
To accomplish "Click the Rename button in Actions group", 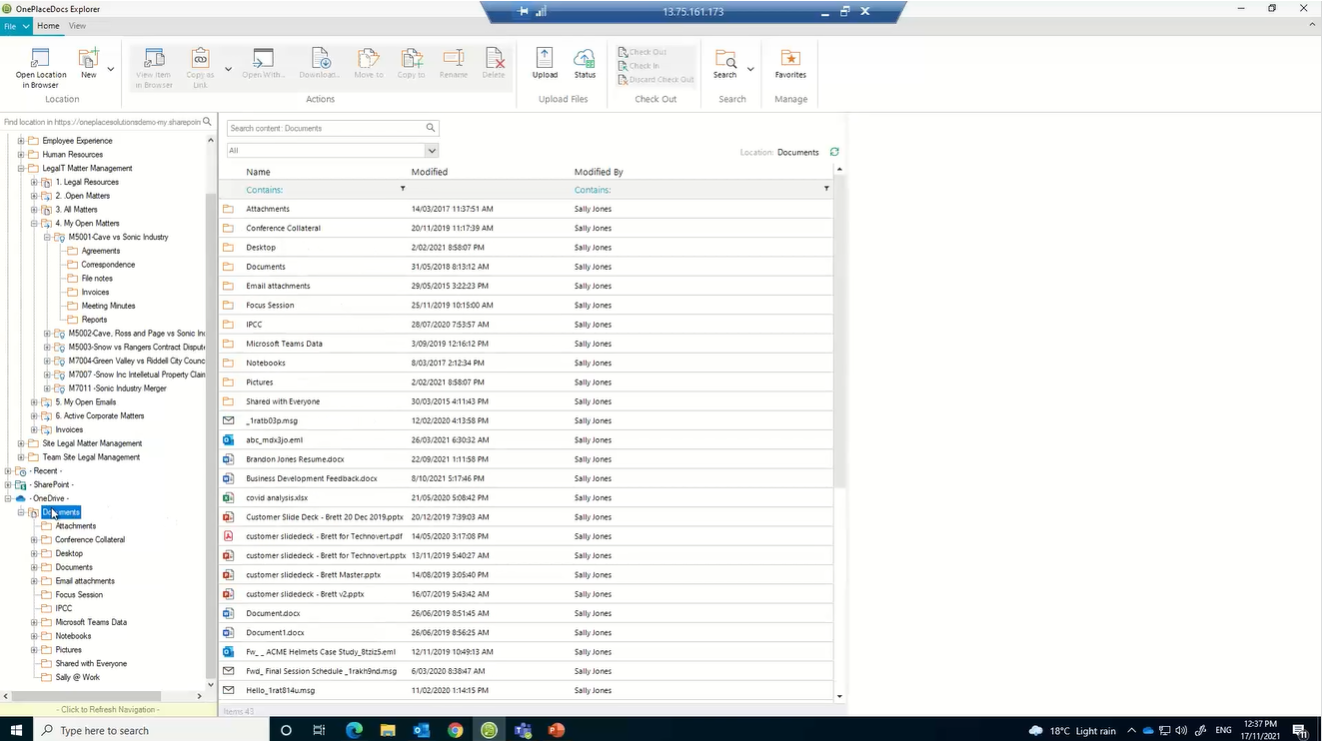I will point(453,60).
